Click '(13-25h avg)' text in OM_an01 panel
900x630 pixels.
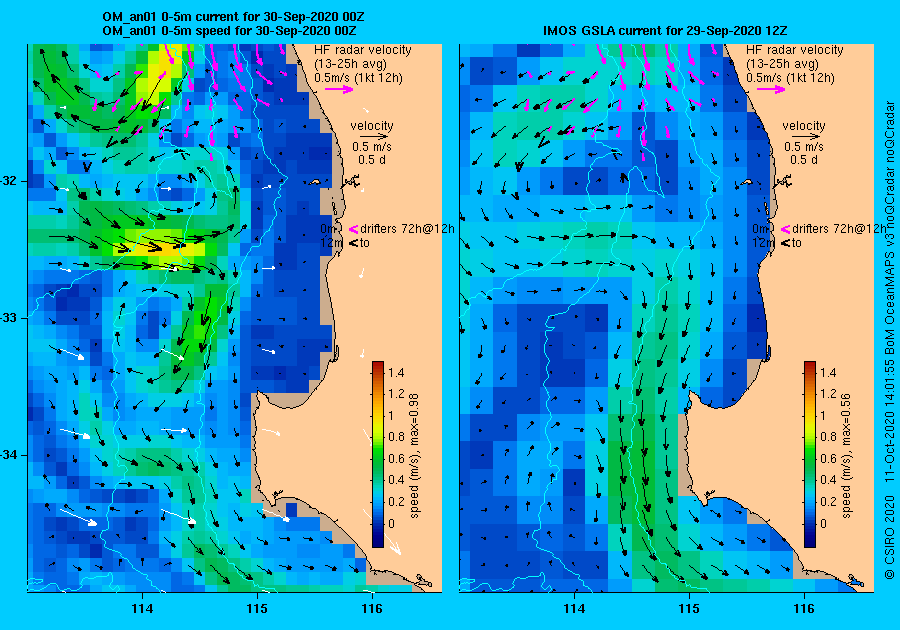(x=351, y=64)
